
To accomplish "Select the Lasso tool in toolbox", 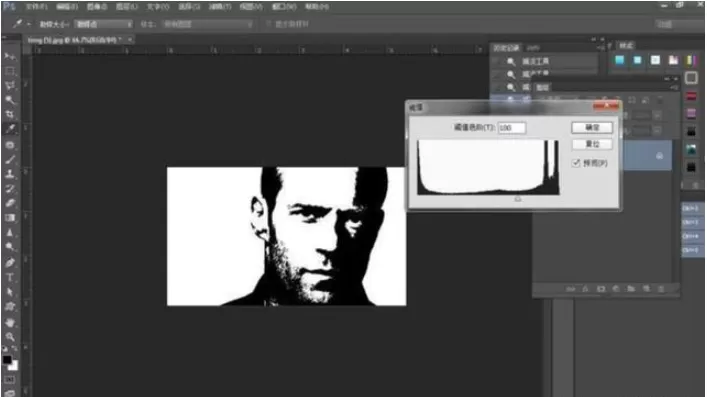I will (x=9, y=86).
